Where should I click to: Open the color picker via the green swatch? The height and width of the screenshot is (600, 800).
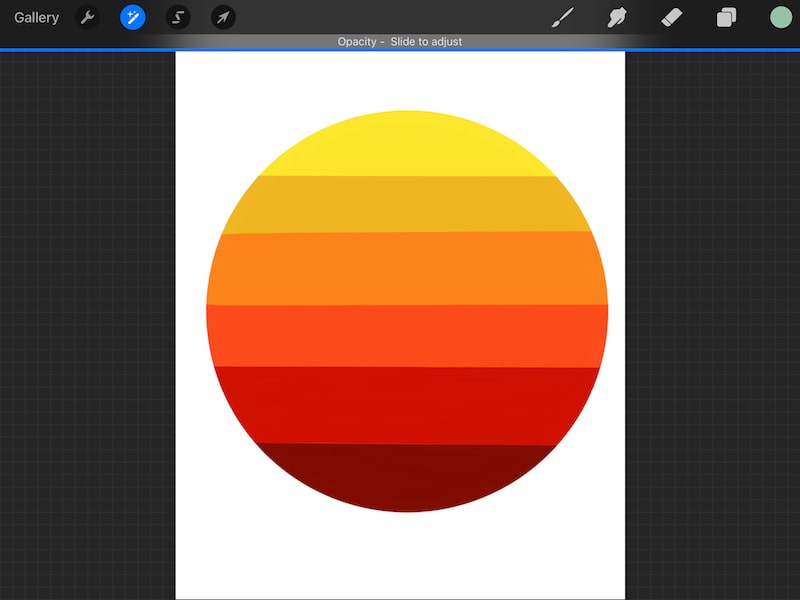(x=779, y=17)
